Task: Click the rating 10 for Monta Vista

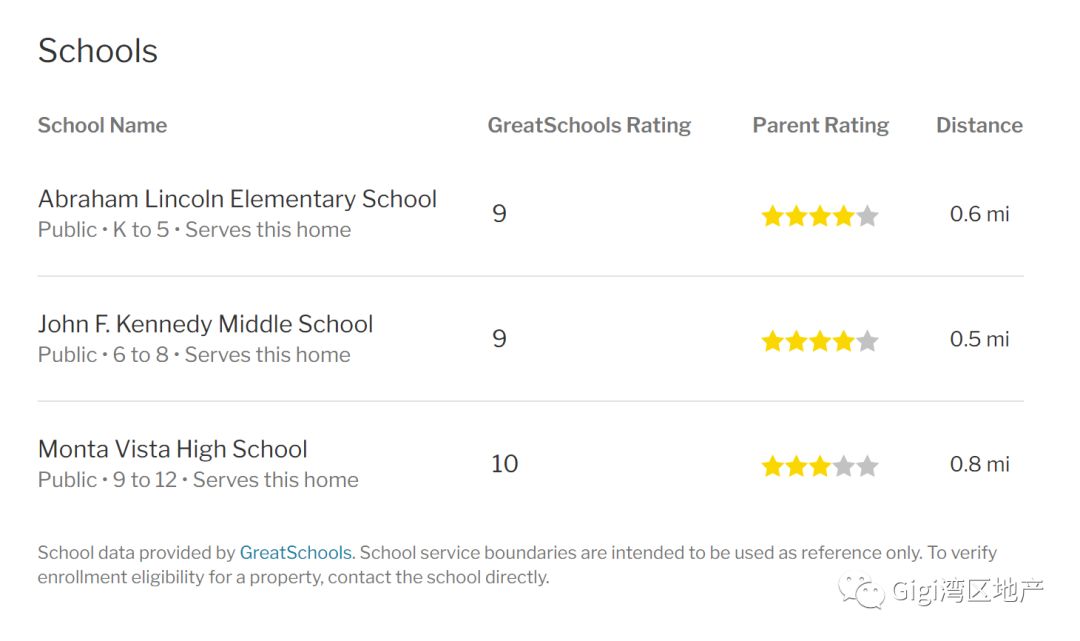Action: click(x=504, y=464)
